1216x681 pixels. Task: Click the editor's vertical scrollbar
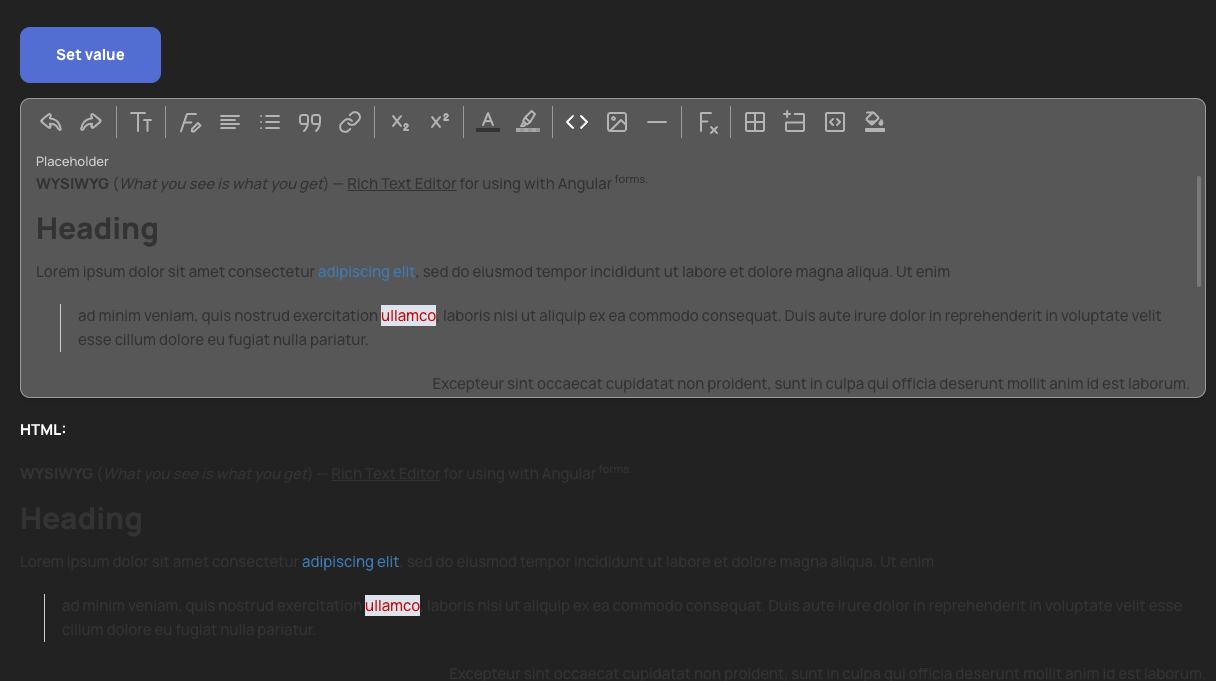1198,231
